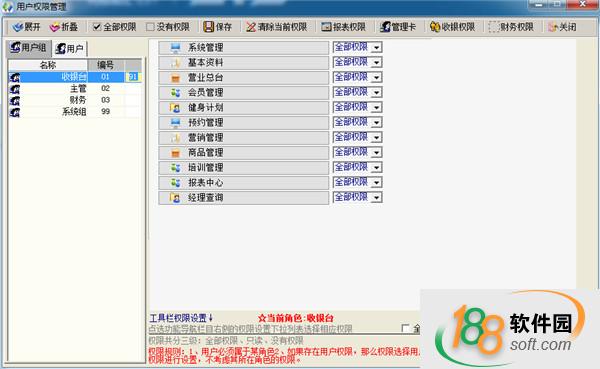The width and height of the screenshot is (600, 369).
Task: Click the 管理卡 toolbar button
Action: click(398, 27)
